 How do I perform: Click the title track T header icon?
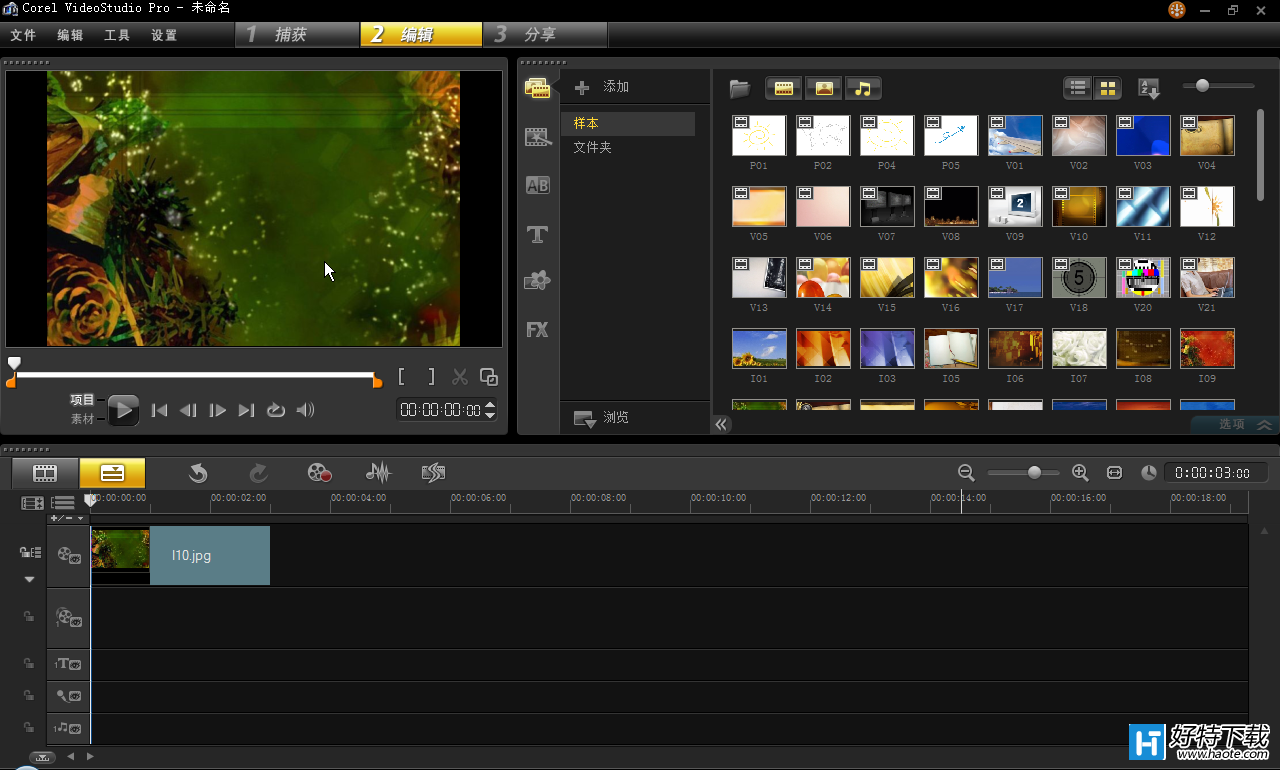click(69, 664)
